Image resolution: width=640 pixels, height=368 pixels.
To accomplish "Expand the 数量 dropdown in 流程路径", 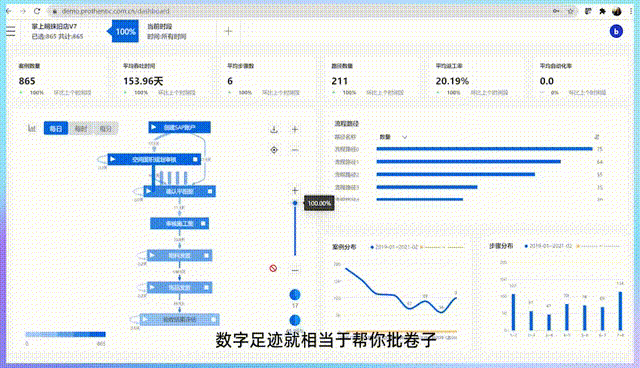I will (x=393, y=137).
